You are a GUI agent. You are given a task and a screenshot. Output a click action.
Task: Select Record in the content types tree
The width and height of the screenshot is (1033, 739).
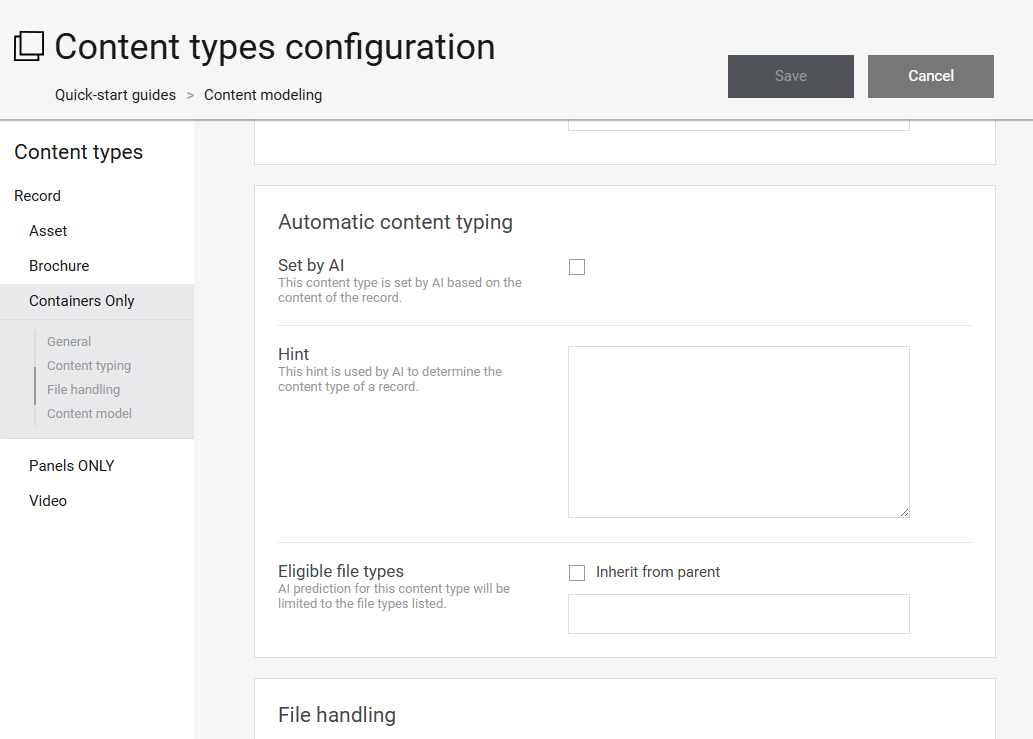[38, 196]
